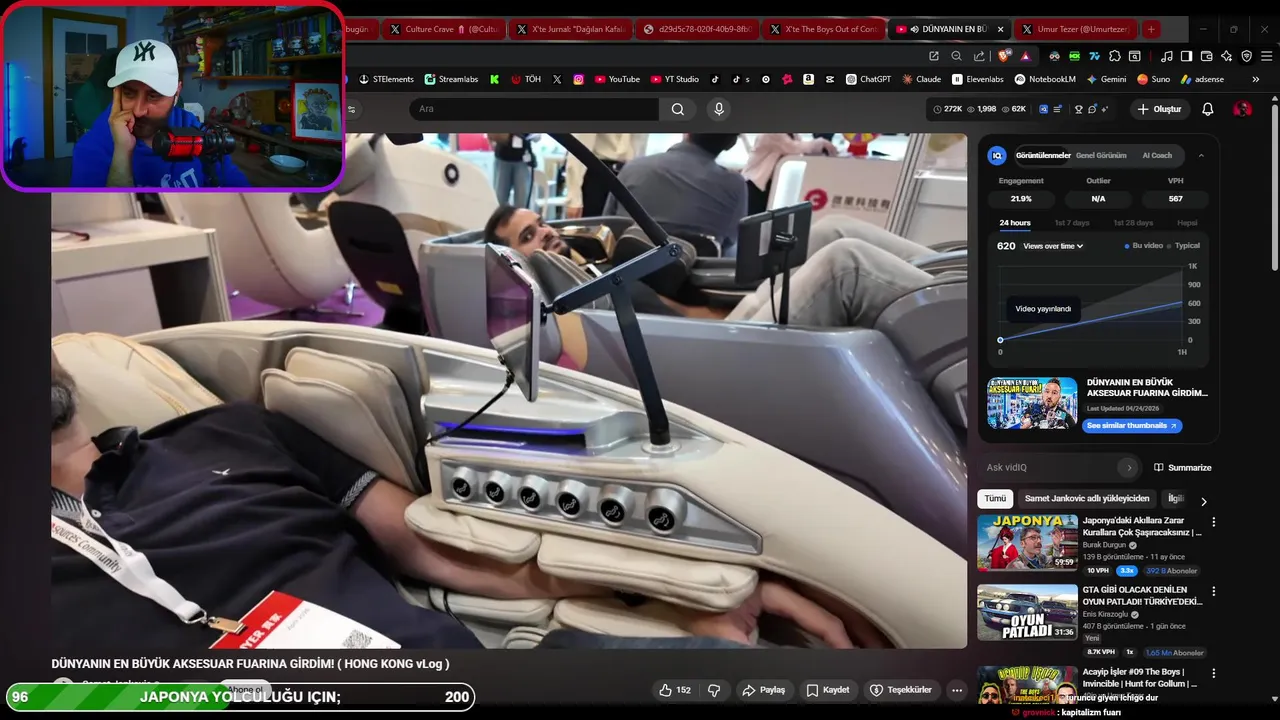Switch to the Umur Tezer browser tab
This screenshot has width=1280, height=720.
[1076, 29]
